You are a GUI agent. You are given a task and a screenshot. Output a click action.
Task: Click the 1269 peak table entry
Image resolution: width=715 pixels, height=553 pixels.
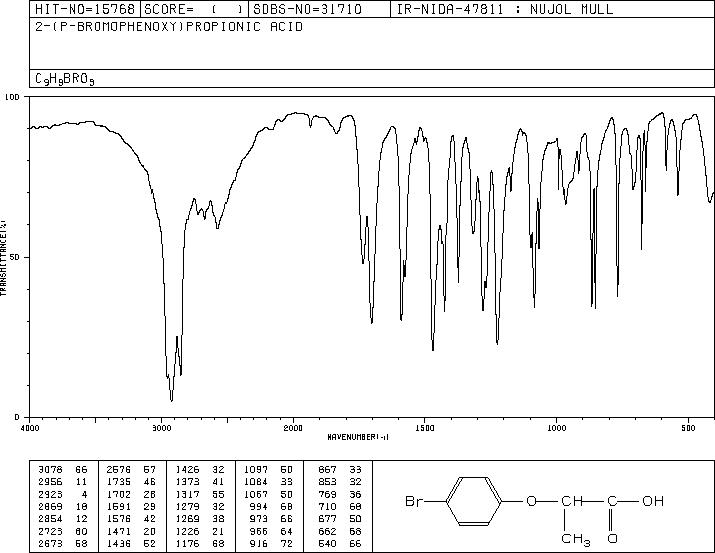(187, 519)
